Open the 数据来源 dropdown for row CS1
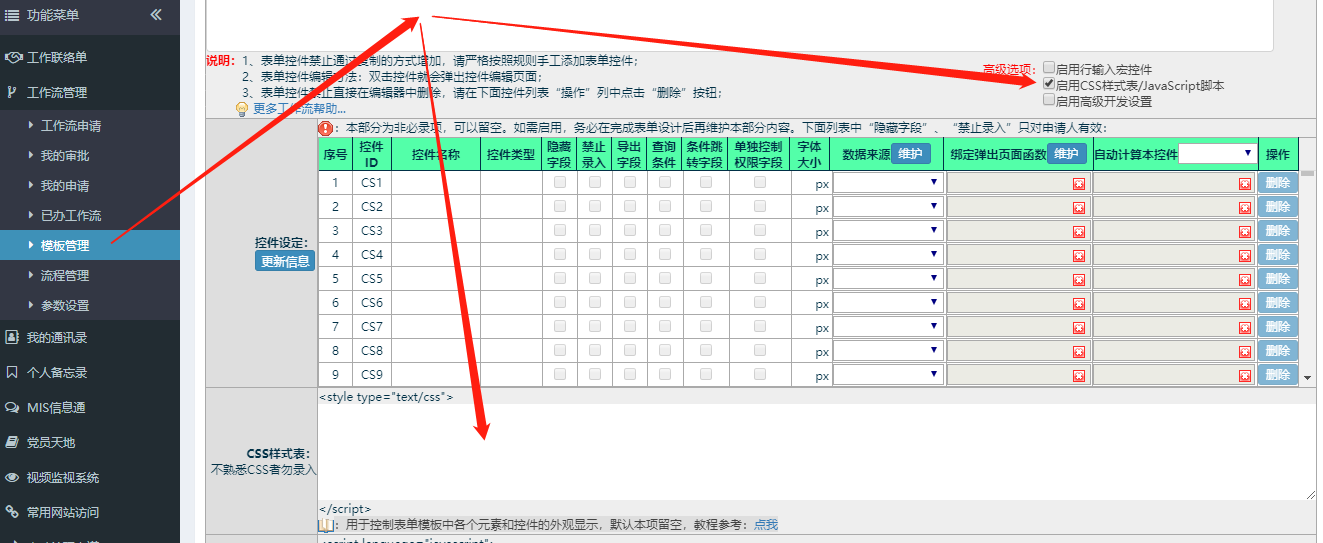1323x543 pixels. 888,183
